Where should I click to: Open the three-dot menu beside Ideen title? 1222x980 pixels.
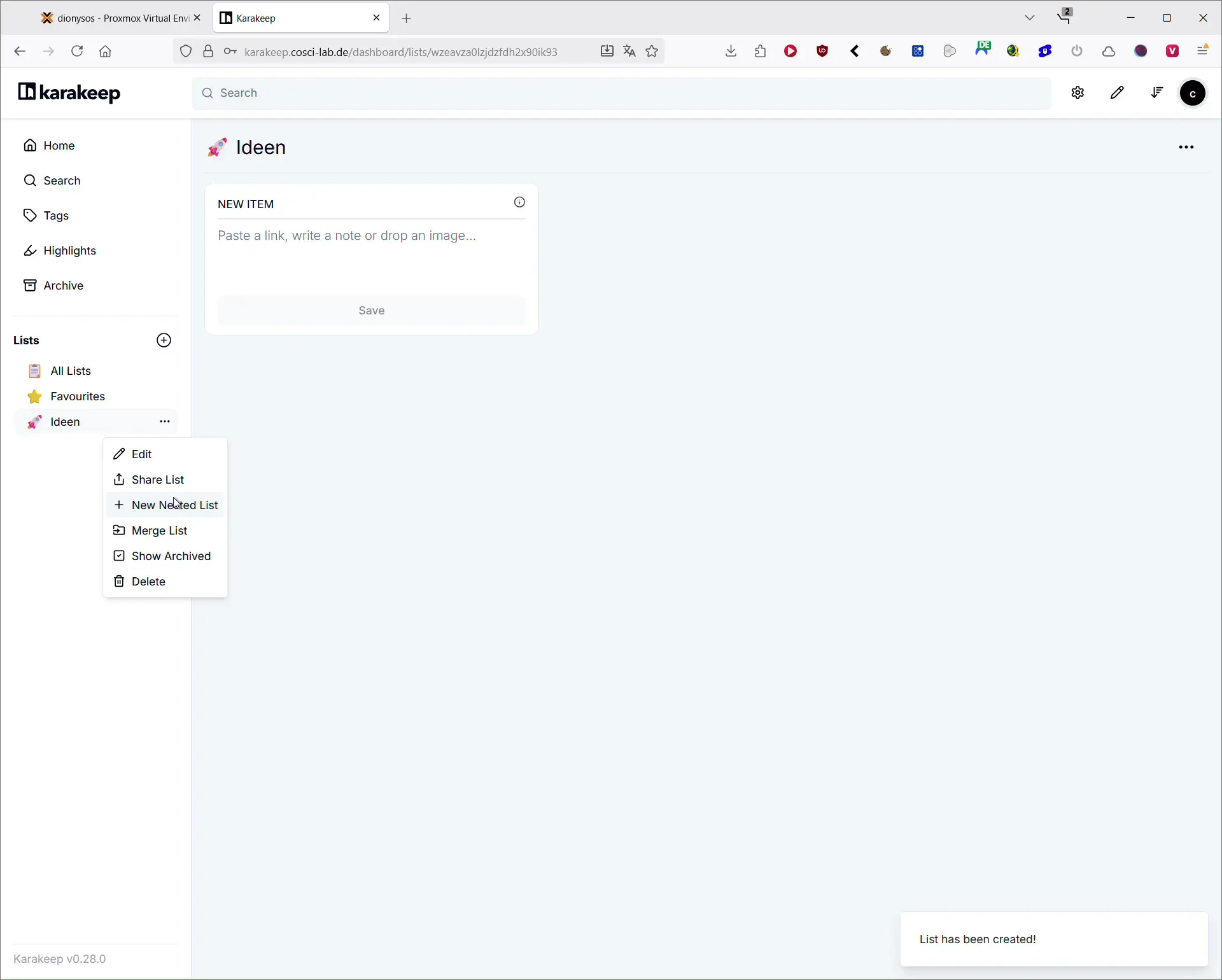coord(1186,148)
